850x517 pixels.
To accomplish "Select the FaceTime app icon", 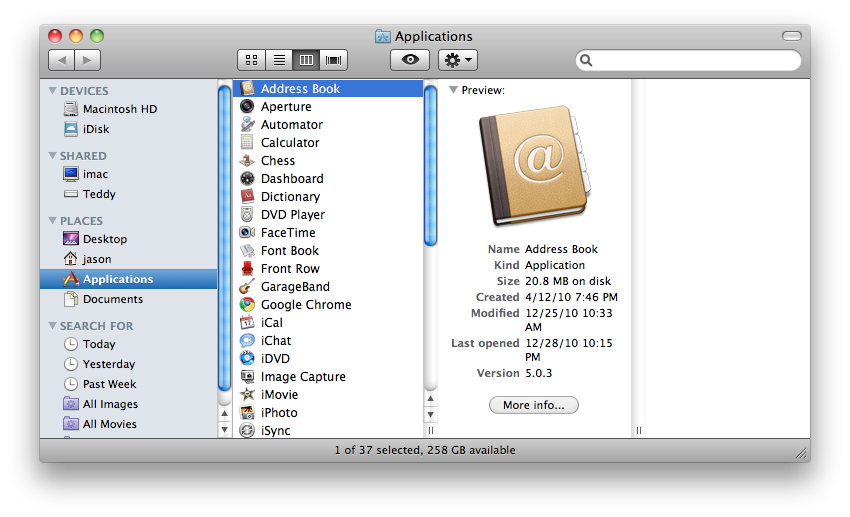I will point(247,232).
